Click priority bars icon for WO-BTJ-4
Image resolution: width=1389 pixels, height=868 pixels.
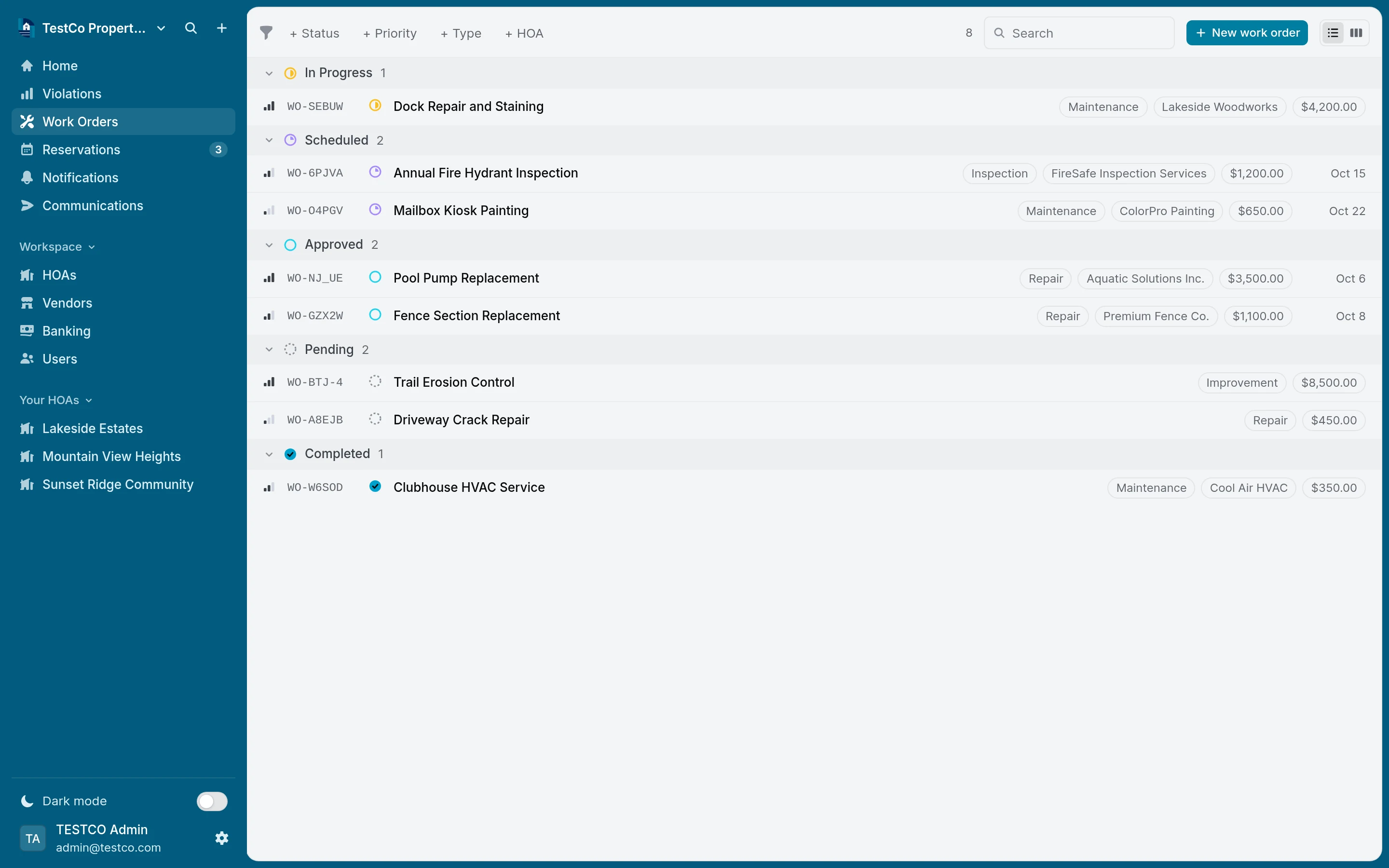269,382
